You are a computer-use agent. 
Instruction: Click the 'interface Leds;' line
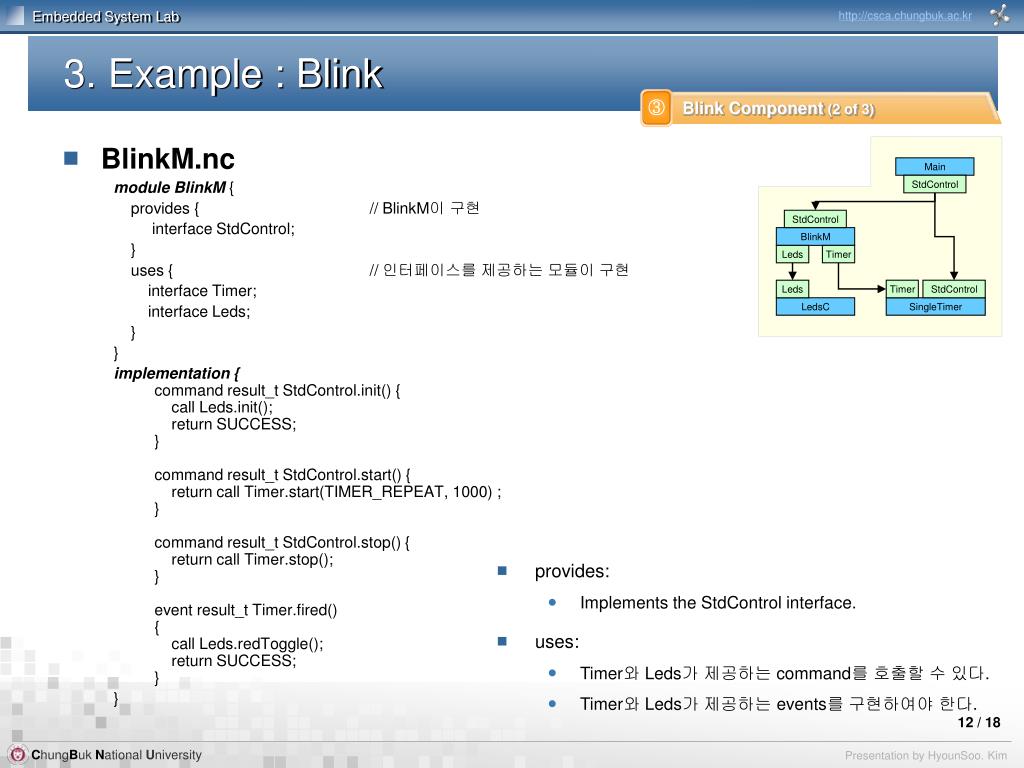(199, 312)
